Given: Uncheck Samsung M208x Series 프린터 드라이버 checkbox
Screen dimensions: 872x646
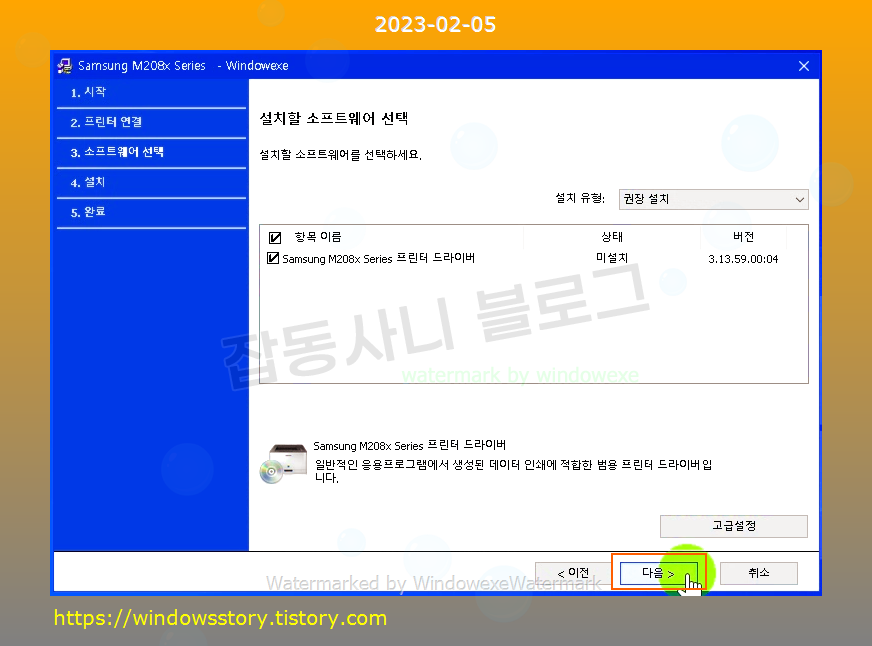Looking at the screenshot, I should point(272,259).
